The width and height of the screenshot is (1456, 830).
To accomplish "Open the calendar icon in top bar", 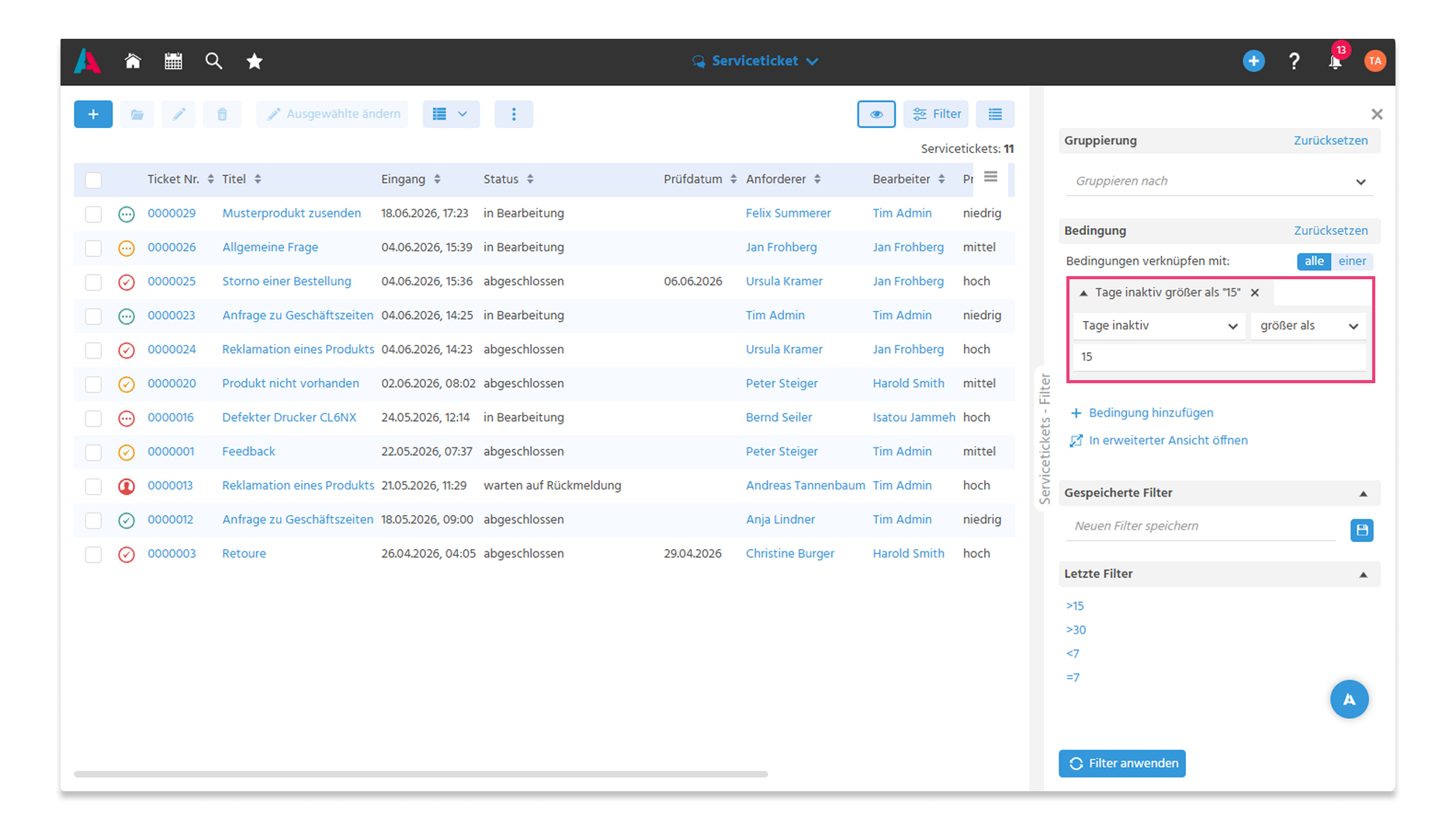I will 173,61.
